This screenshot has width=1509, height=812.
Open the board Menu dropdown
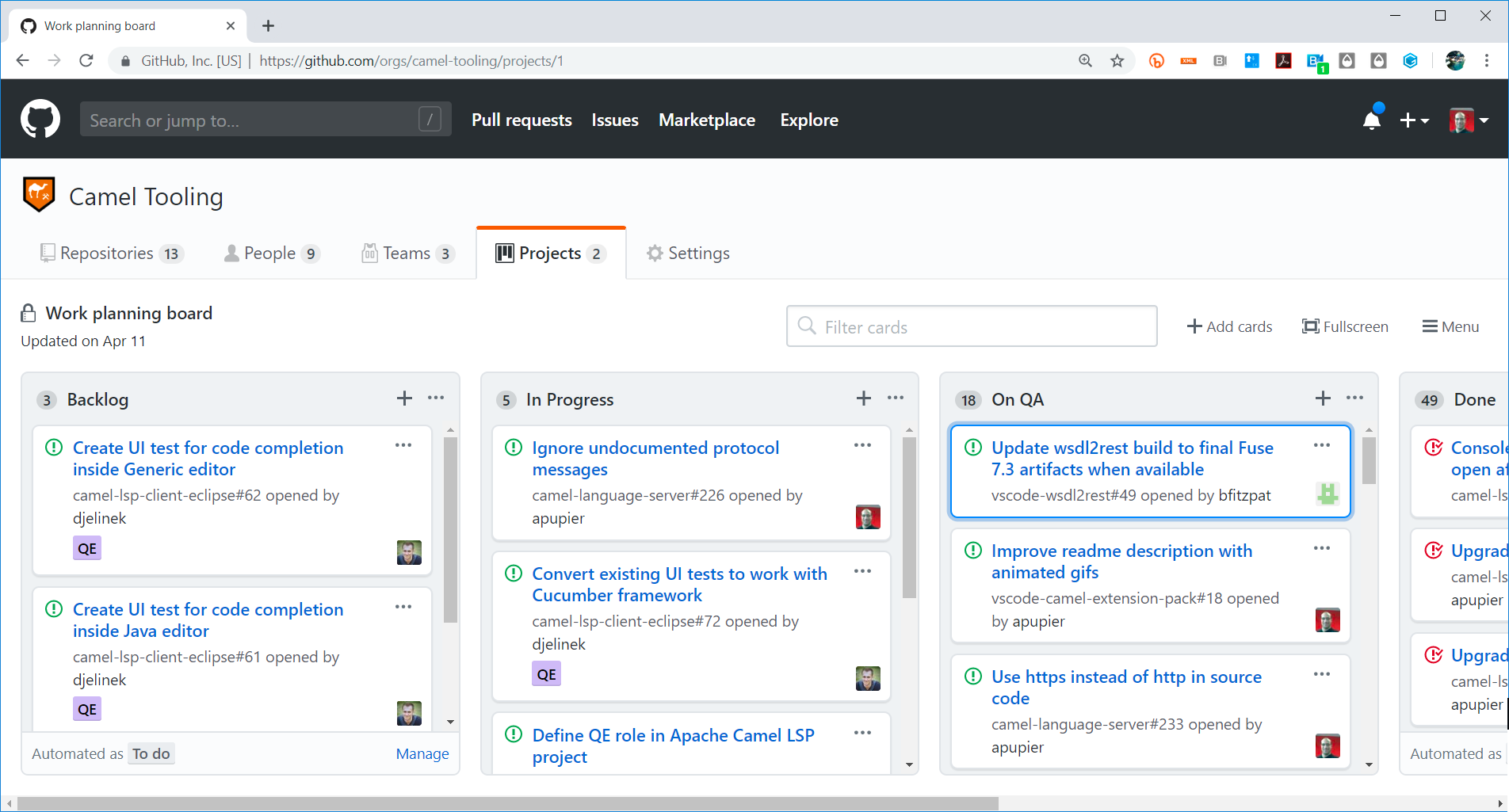(x=1450, y=326)
